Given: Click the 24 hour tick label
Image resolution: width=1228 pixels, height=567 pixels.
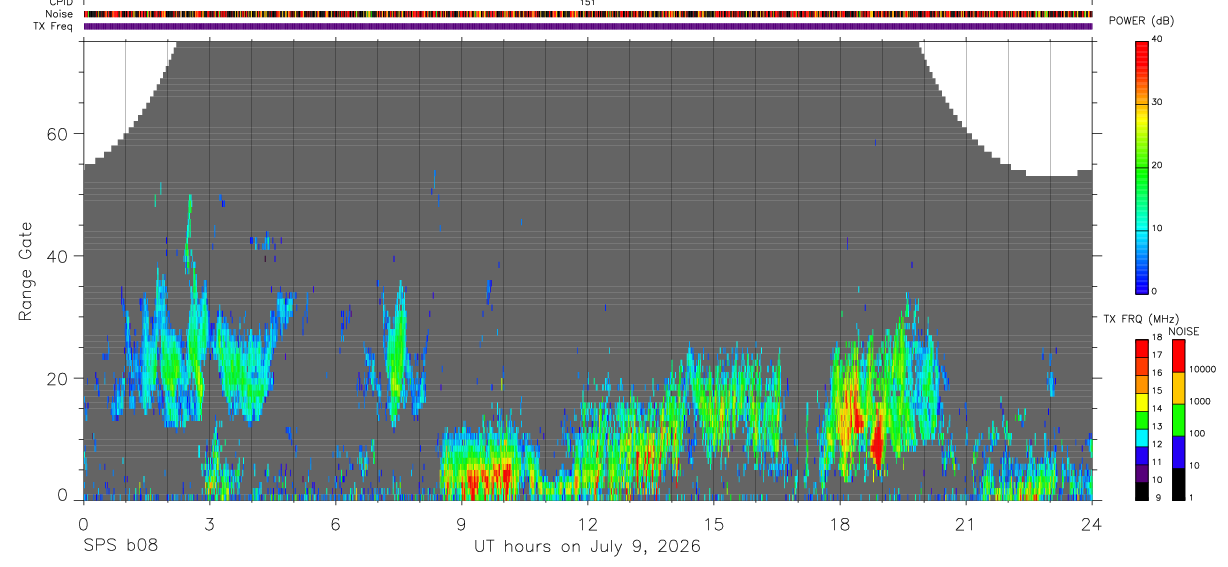Looking at the screenshot, I should [1092, 523].
